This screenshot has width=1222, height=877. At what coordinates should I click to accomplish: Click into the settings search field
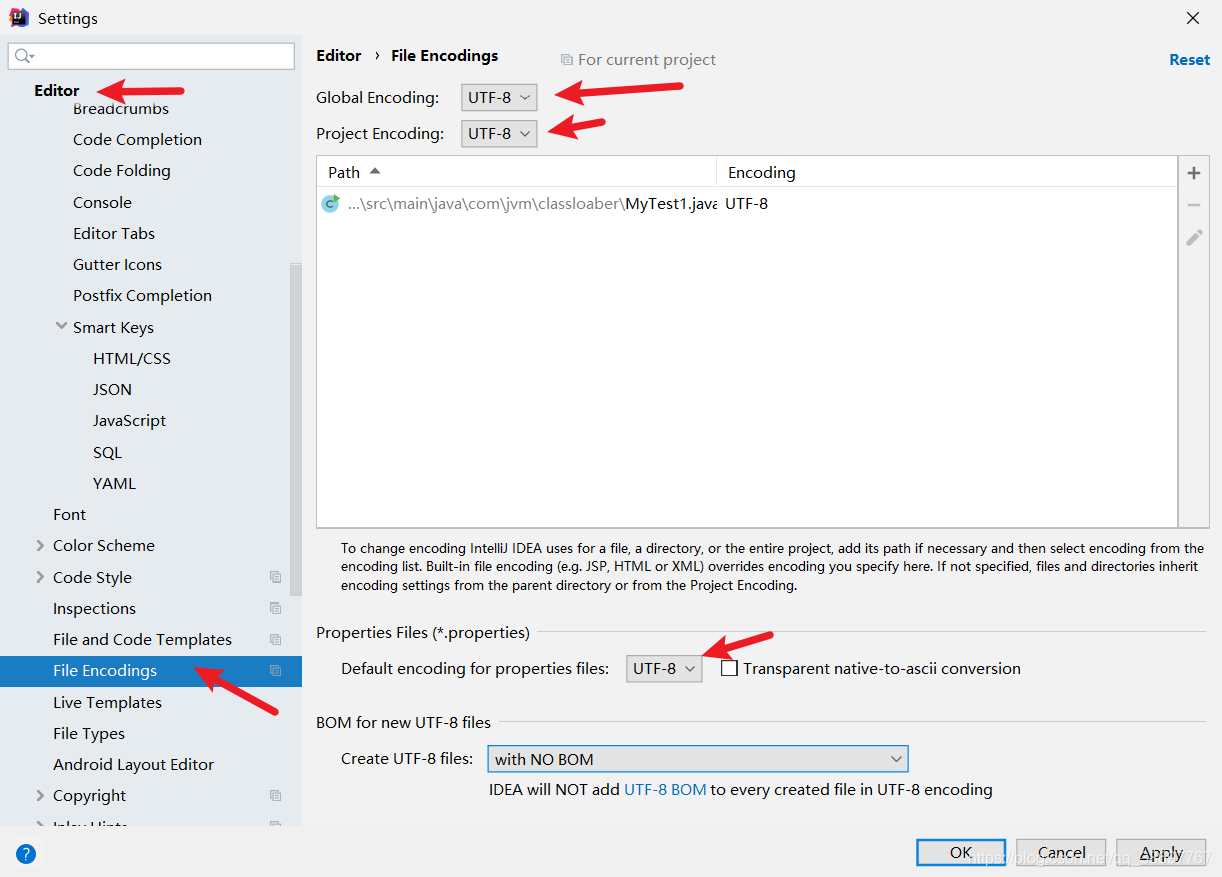152,56
